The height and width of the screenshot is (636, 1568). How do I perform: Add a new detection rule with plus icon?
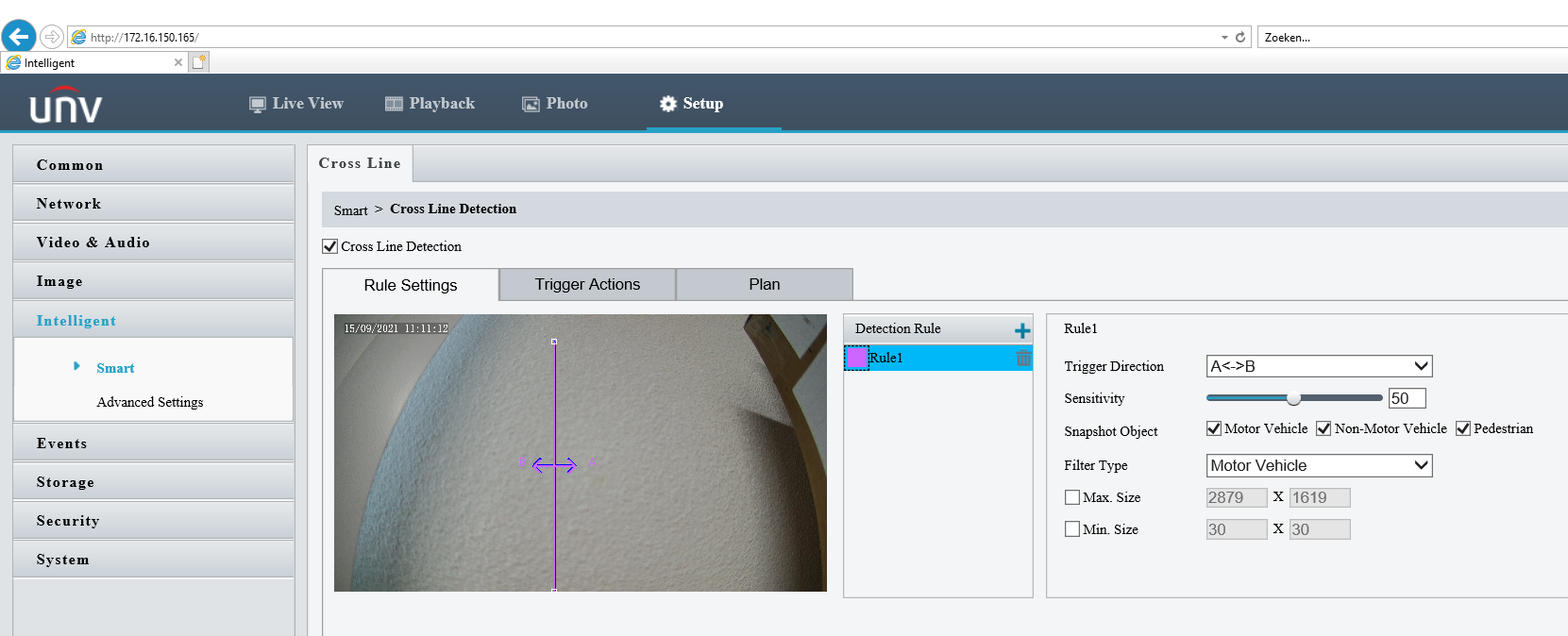(1021, 330)
